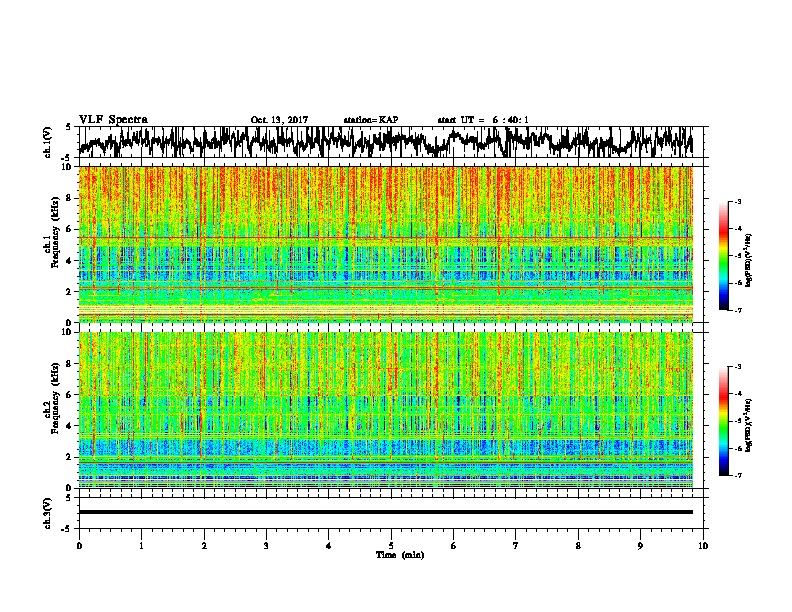This screenshot has height=612, width=792.
Task: Click the date text "Oct. 13, 2017"
Action: [279, 120]
